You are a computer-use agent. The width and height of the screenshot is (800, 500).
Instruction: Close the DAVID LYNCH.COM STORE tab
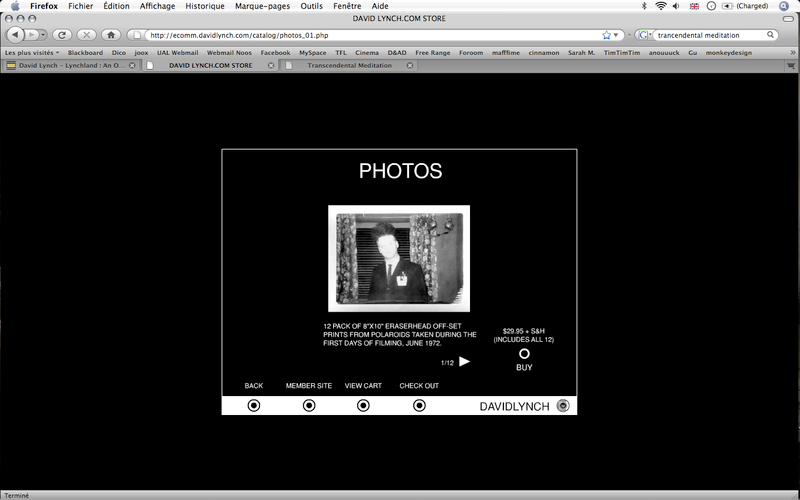[271, 65]
